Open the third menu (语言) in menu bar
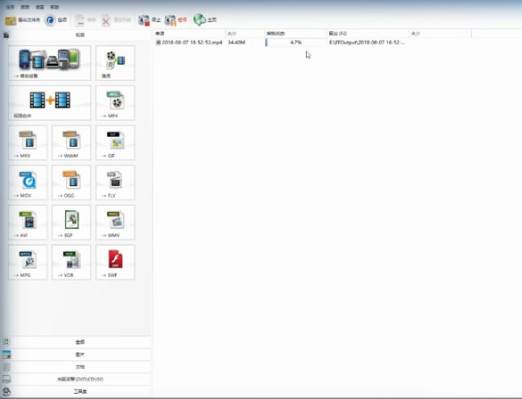Image resolution: width=522 pixels, height=399 pixels. [40, 7]
